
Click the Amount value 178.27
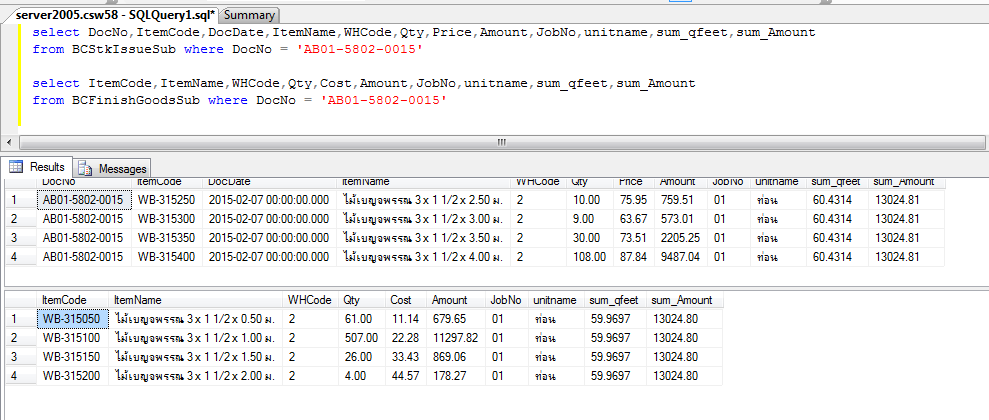456,376
